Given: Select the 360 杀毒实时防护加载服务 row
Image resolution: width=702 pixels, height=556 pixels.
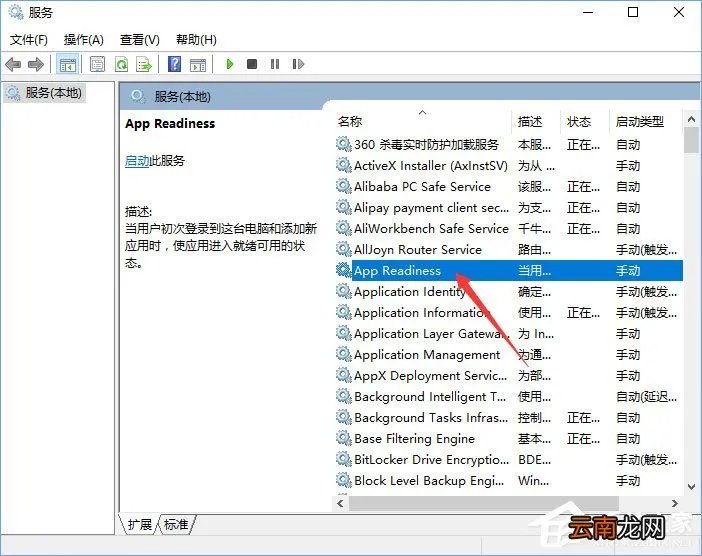Looking at the screenshot, I should click(509, 145).
